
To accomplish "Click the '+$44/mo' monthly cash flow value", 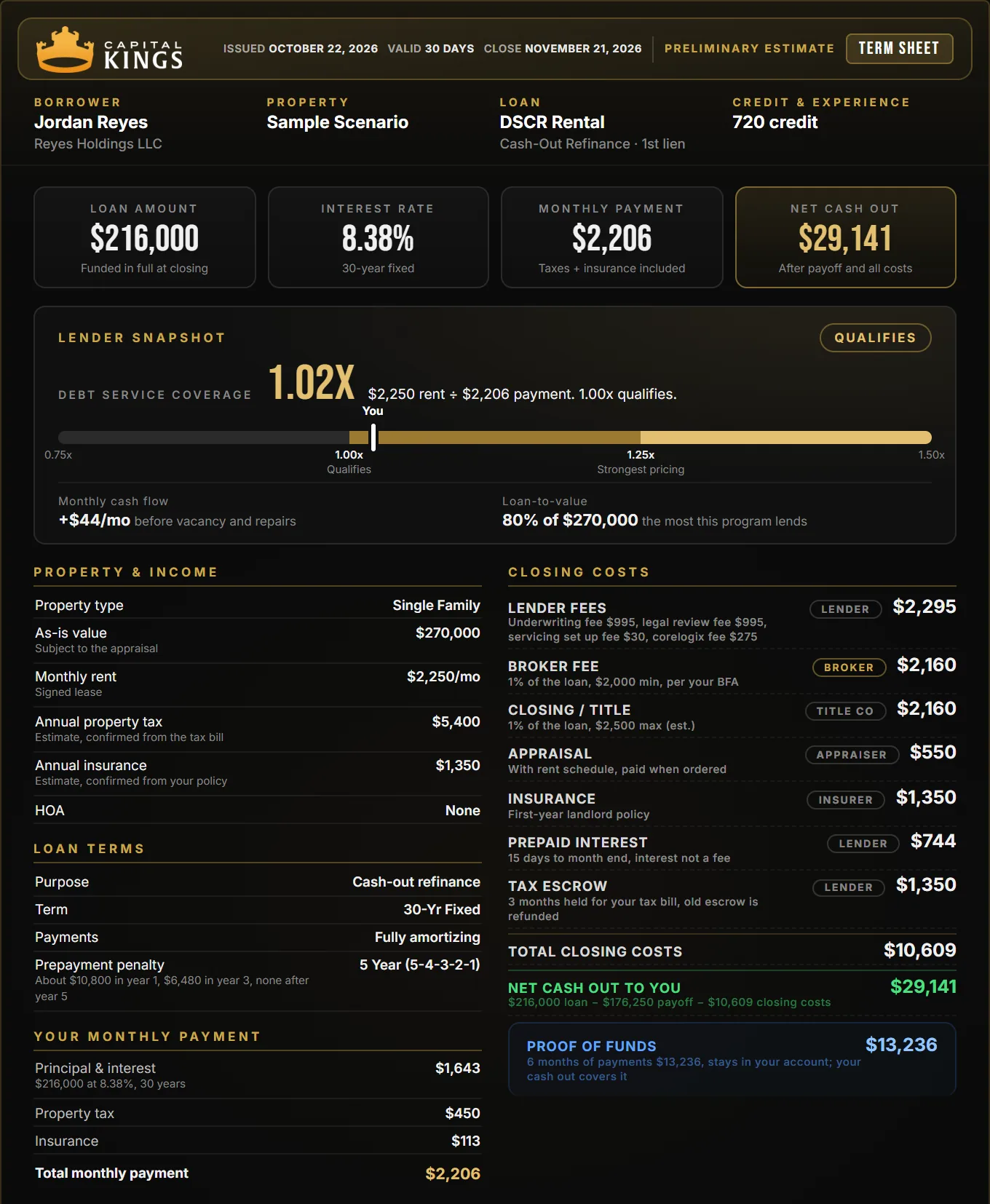I will click(95, 520).
